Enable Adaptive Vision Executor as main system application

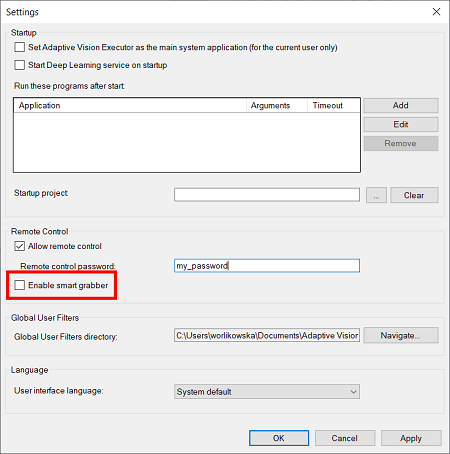(19, 47)
